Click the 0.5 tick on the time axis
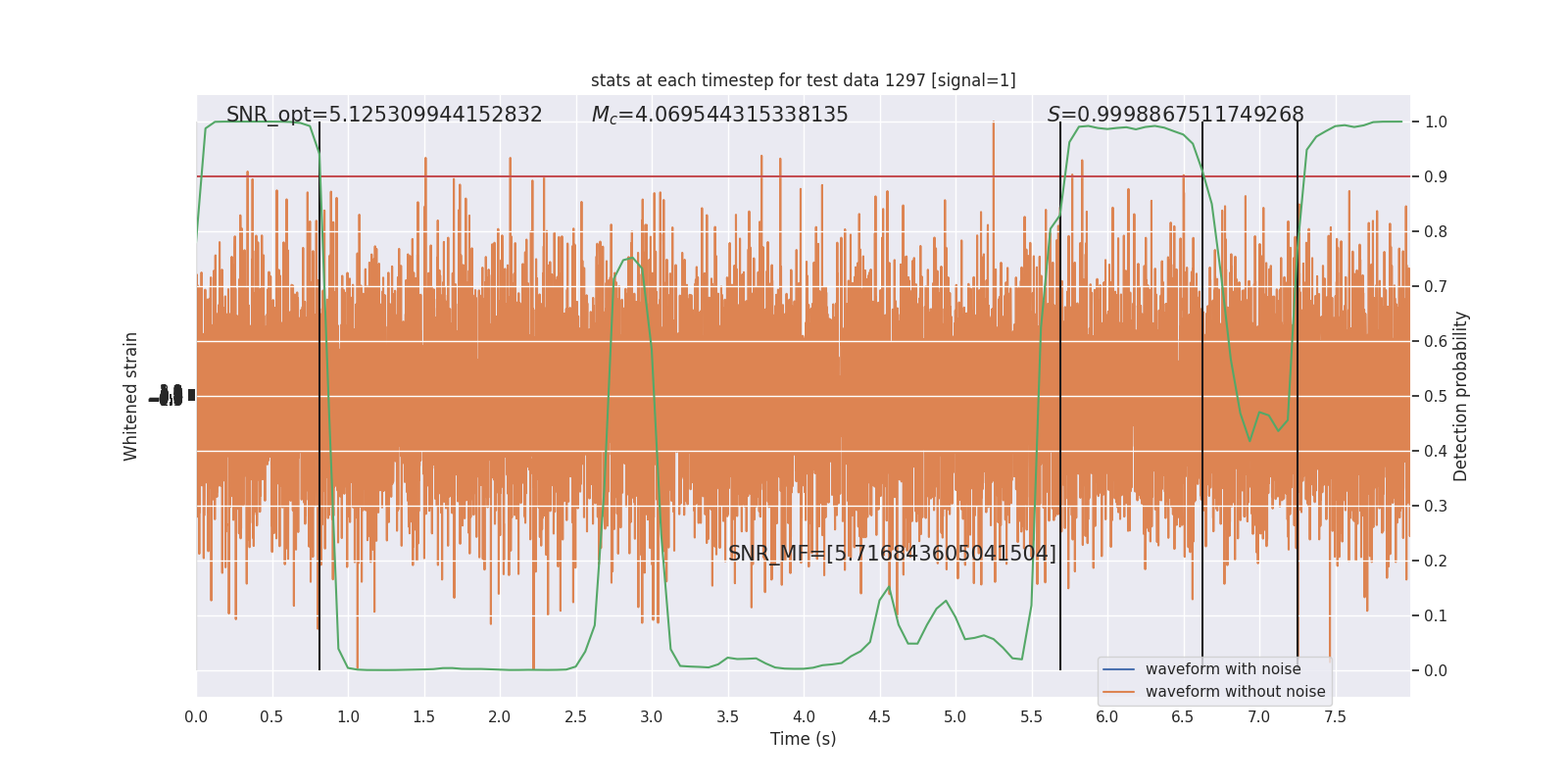This screenshot has width=1568, height=784. pyautogui.click(x=271, y=717)
